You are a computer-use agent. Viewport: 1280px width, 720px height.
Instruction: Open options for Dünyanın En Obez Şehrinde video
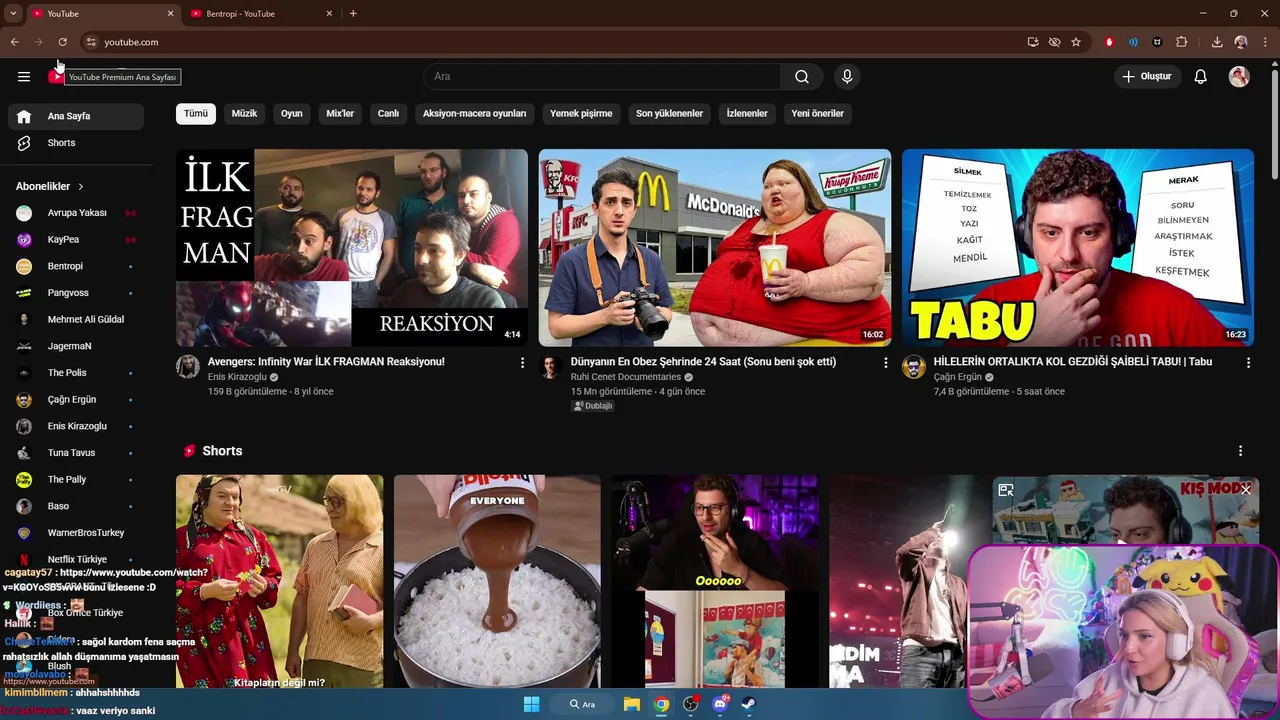pos(885,363)
